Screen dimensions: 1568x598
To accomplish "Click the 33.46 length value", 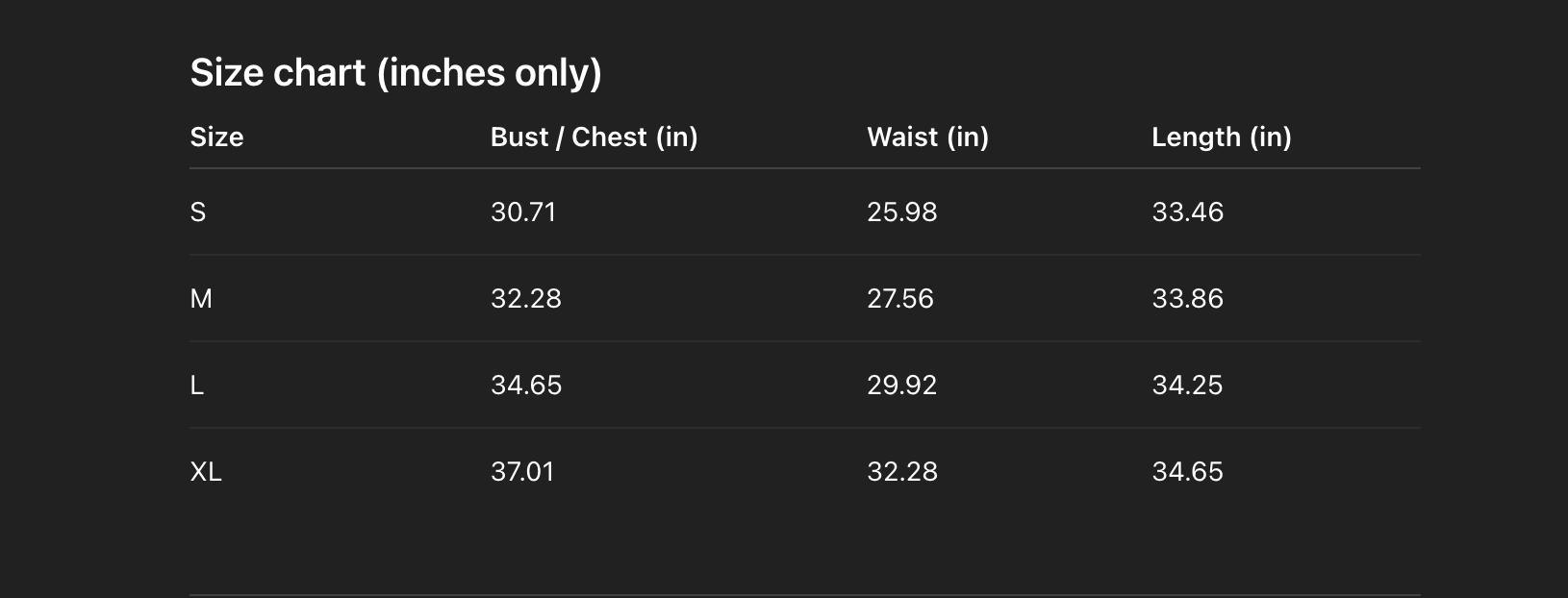I will tap(1187, 212).
